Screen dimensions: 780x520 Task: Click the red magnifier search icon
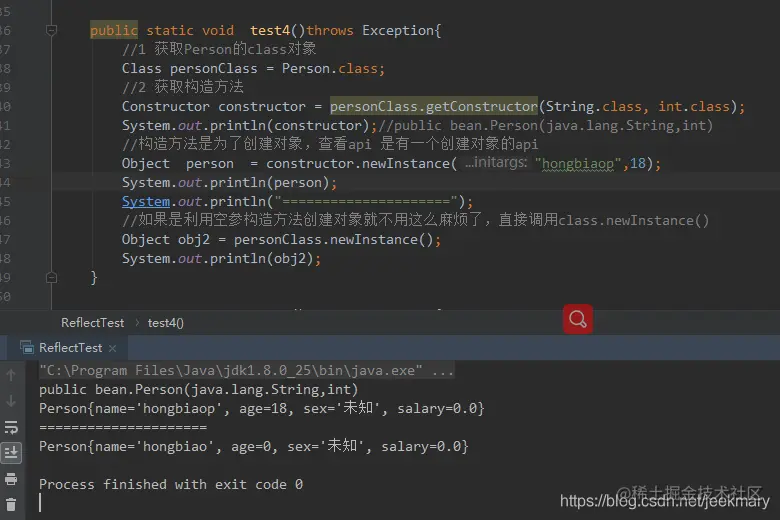click(578, 319)
